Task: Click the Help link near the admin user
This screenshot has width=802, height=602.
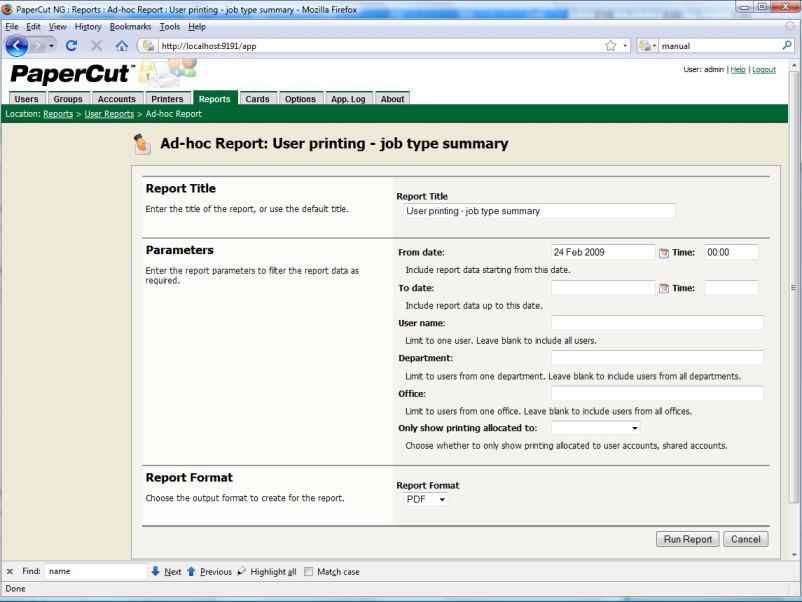Action: coord(738,70)
